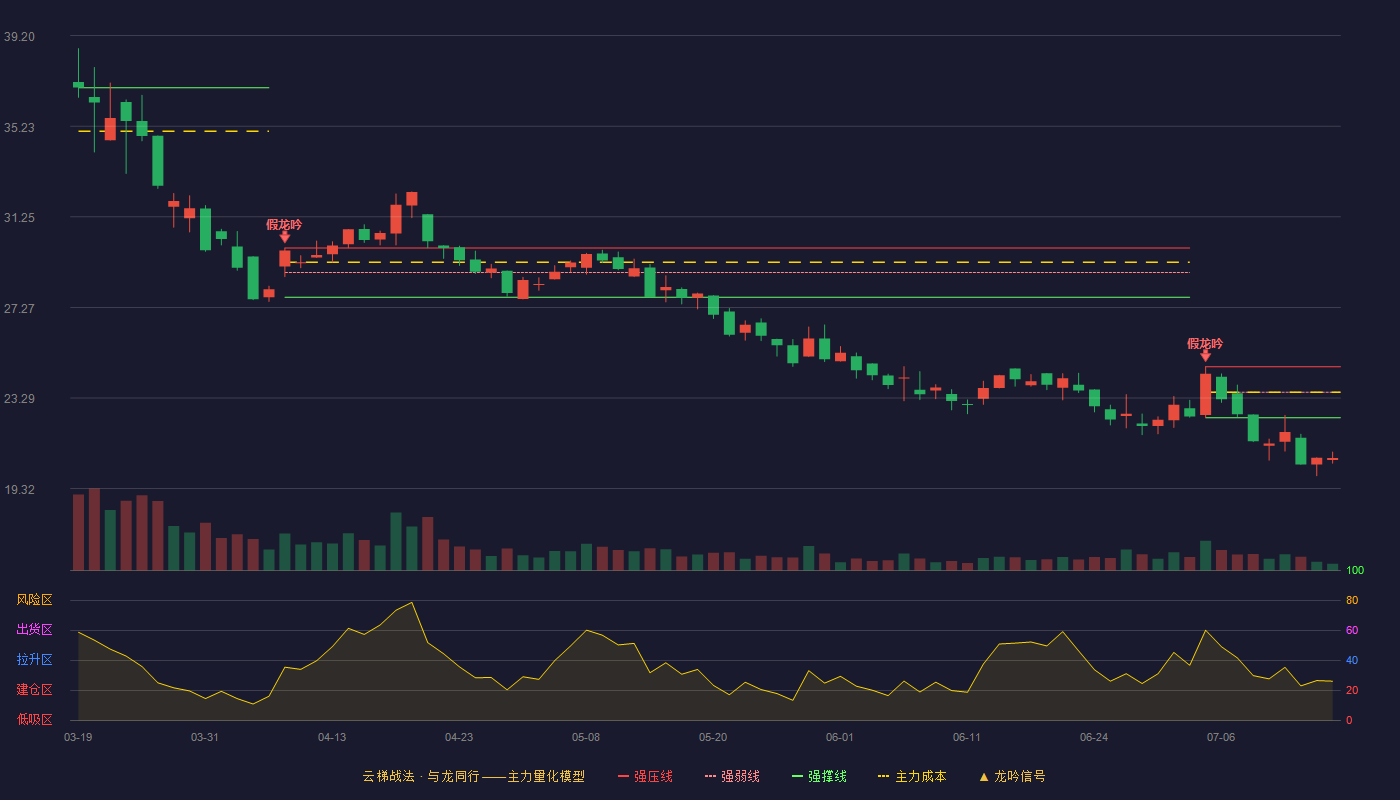The image size is (1400, 800).
Task: Click the 04-23 date label
Action: [x=459, y=737]
